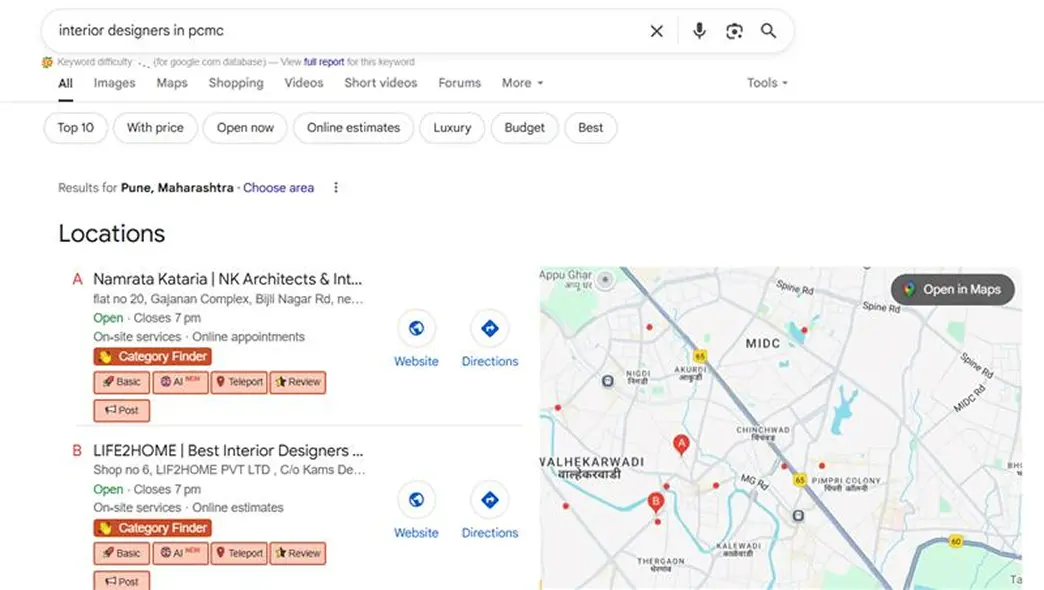Click the extension icon beside Keyword difficulty
1044x590 pixels.
click(x=47, y=62)
